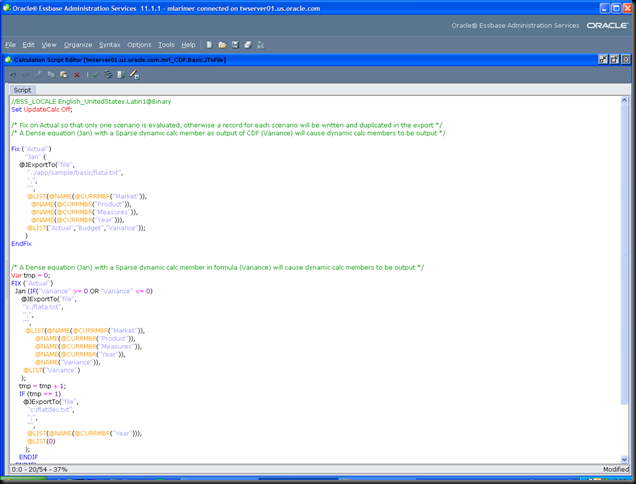Click the New document icon
The image size is (636, 484).
click(209, 45)
